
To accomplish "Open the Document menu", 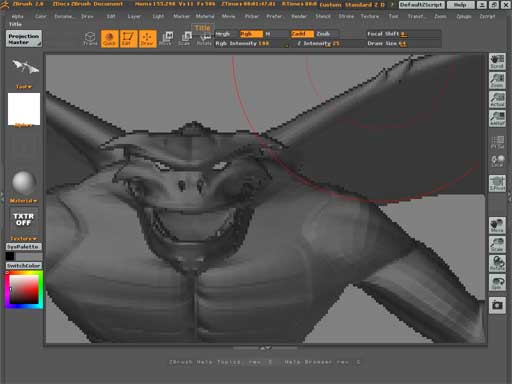I will coord(65,16).
